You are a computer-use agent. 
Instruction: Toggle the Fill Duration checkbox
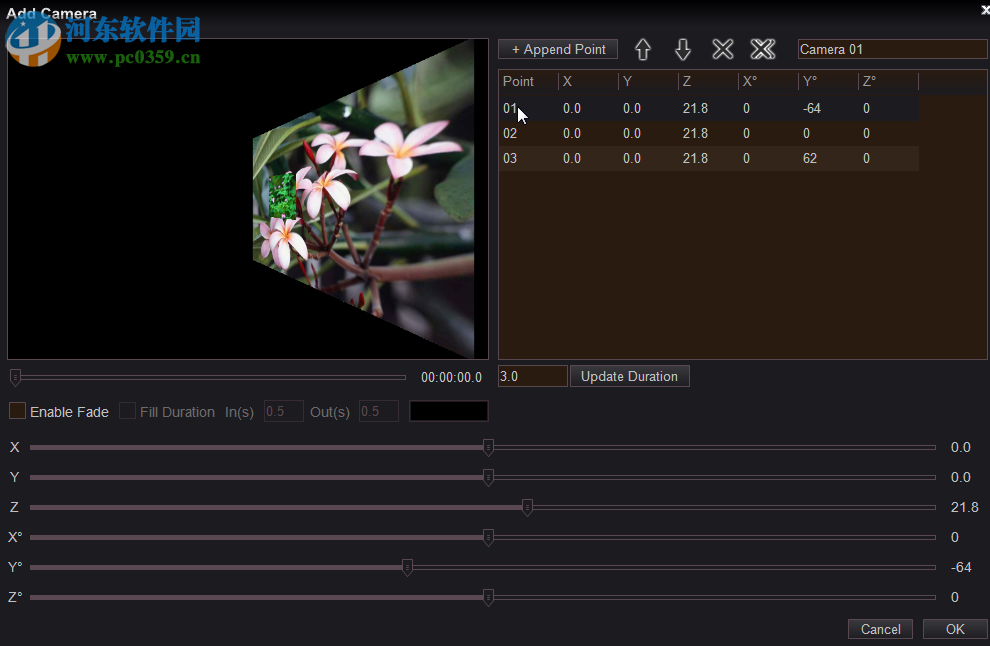tap(127, 411)
